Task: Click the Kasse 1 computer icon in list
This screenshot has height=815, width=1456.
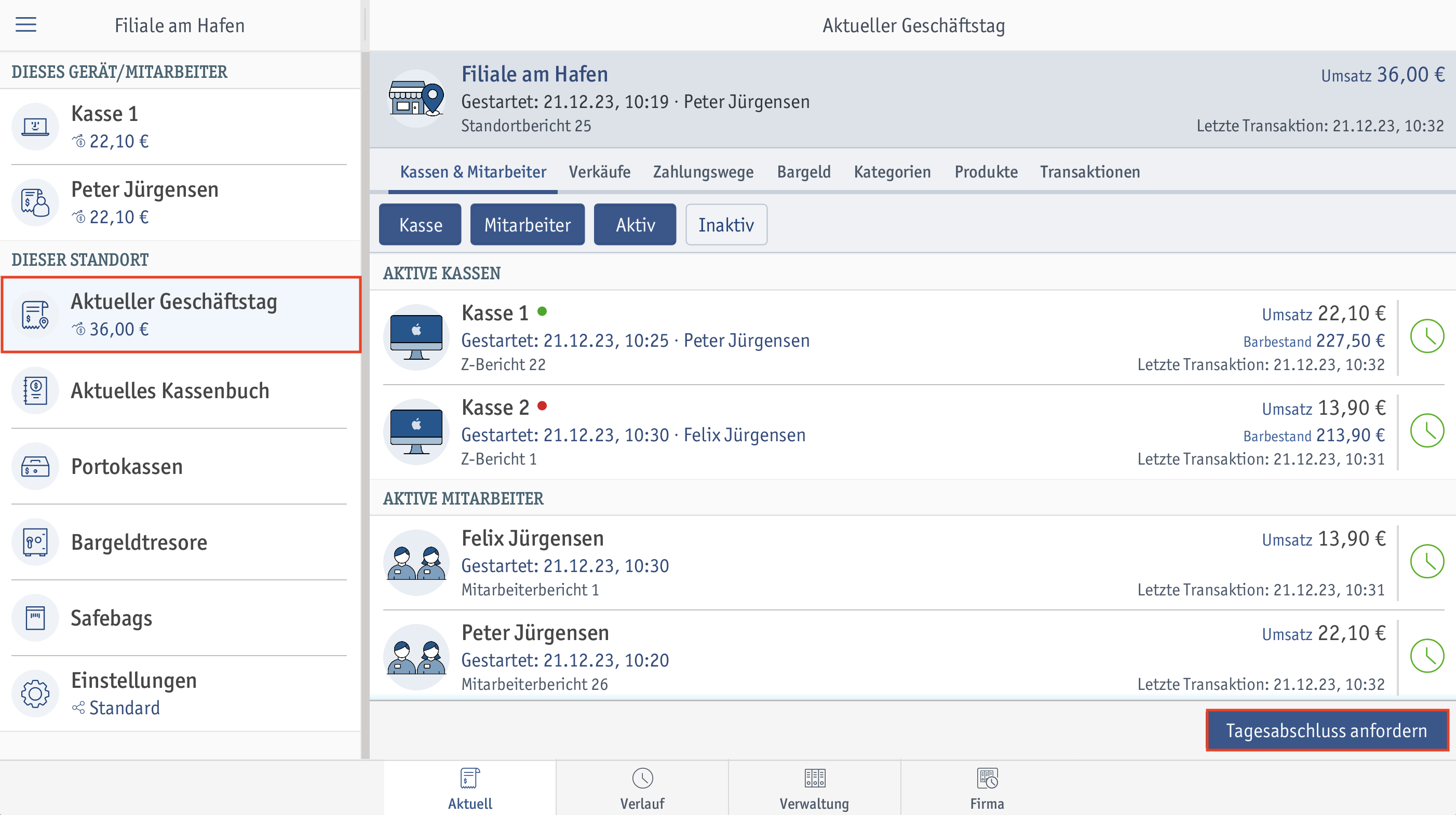Action: pyautogui.click(x=416, y=337)
